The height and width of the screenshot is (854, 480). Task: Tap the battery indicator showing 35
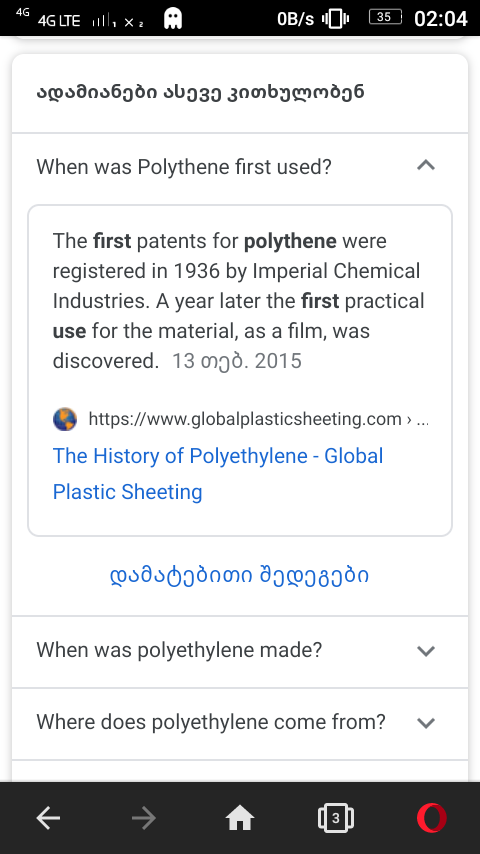click(x=385, y=17)
